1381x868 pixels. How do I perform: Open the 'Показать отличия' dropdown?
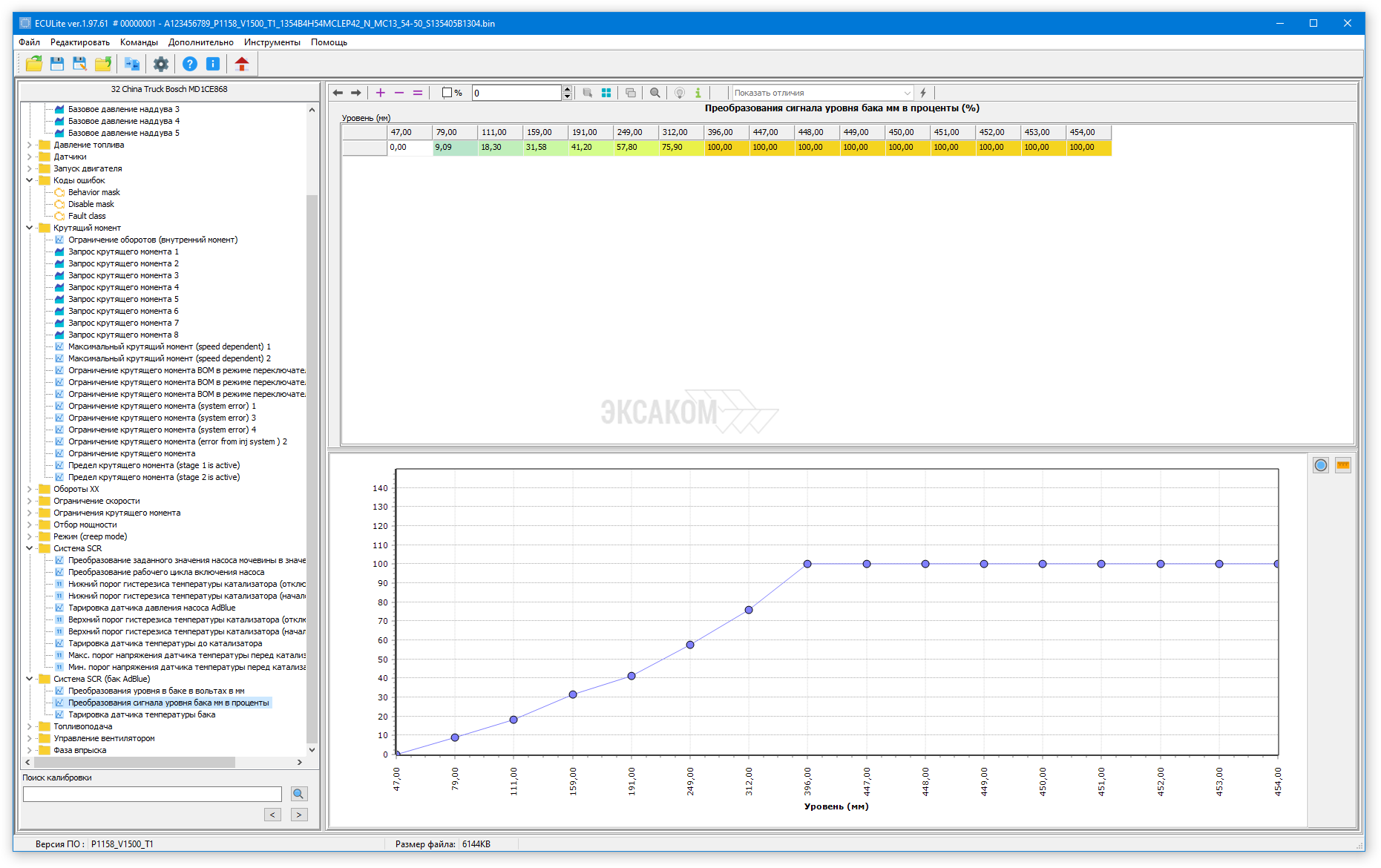822,93
